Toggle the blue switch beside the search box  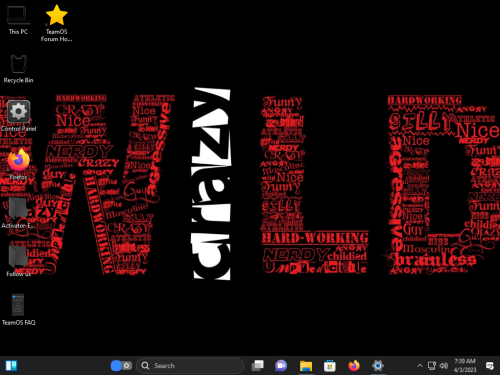(121, 366)
